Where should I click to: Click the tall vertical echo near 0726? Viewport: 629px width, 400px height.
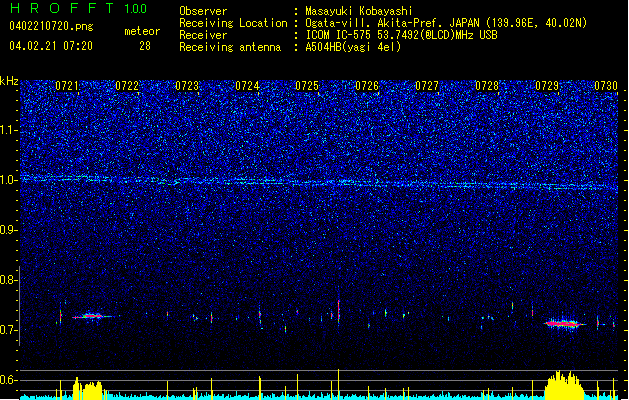(x=339, y=311)
